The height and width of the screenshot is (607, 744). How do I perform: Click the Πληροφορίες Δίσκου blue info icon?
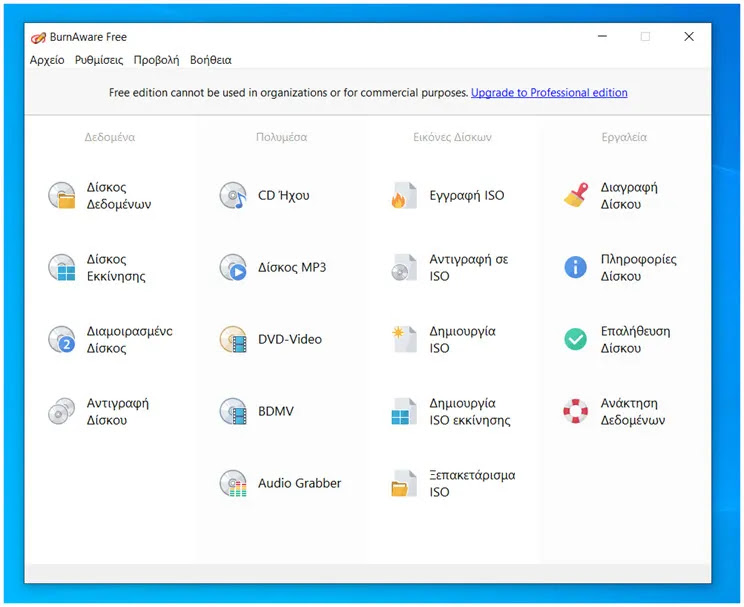[x=576, y=267]
